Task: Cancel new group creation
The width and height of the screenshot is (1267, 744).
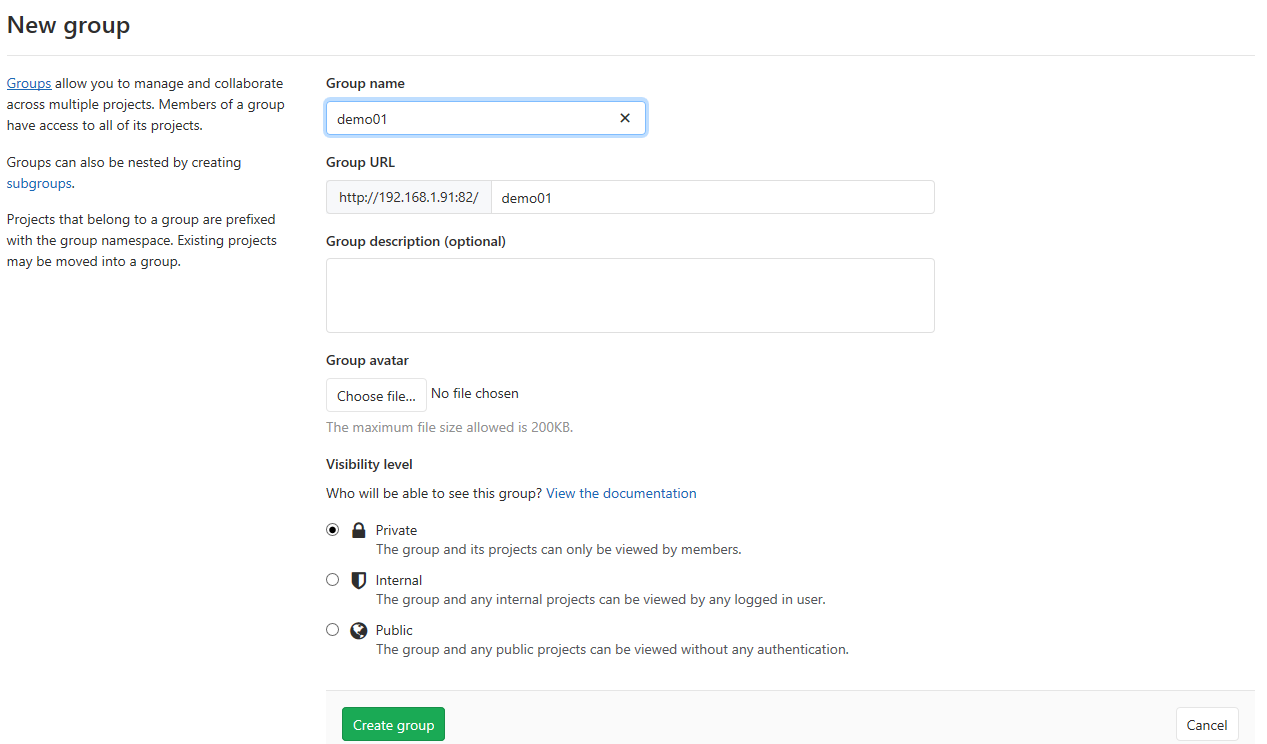Action: click(1207, 725)
